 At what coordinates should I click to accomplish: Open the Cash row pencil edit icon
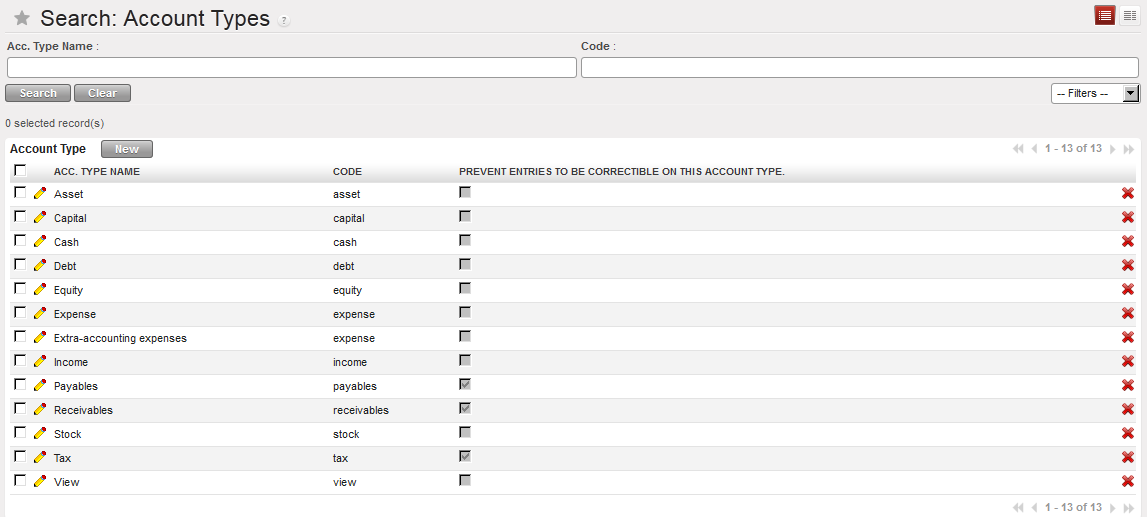point(40,241)
